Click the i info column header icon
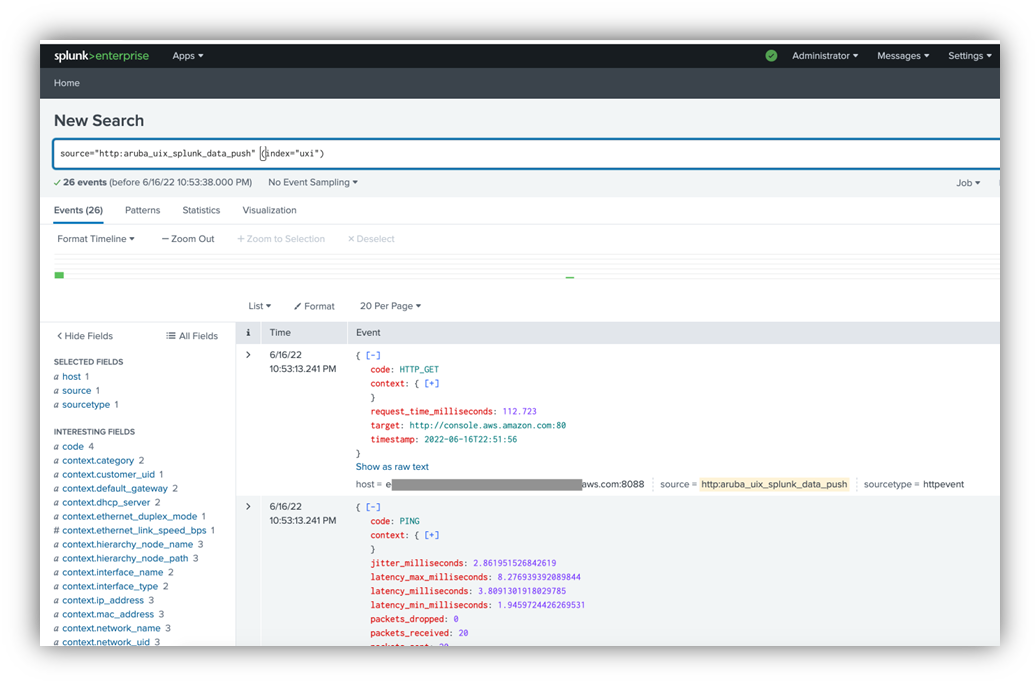This screenshot has width=1036, height=684. tap(248, 332)
